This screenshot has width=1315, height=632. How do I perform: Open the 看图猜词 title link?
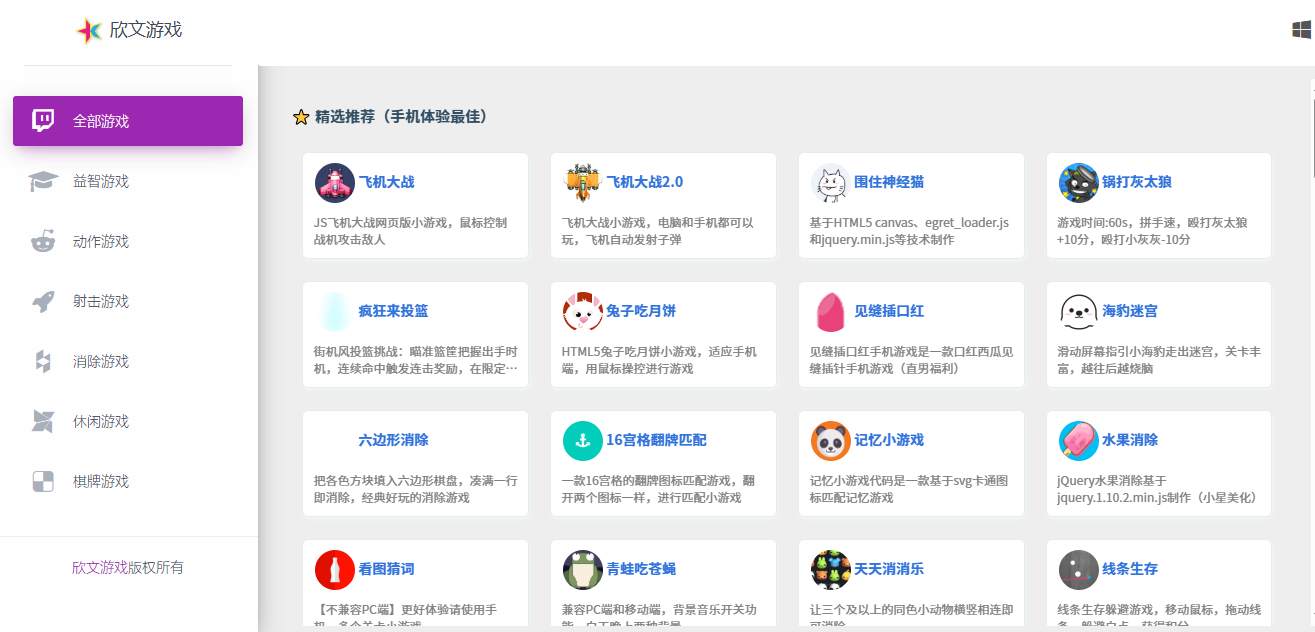point(386,569)
